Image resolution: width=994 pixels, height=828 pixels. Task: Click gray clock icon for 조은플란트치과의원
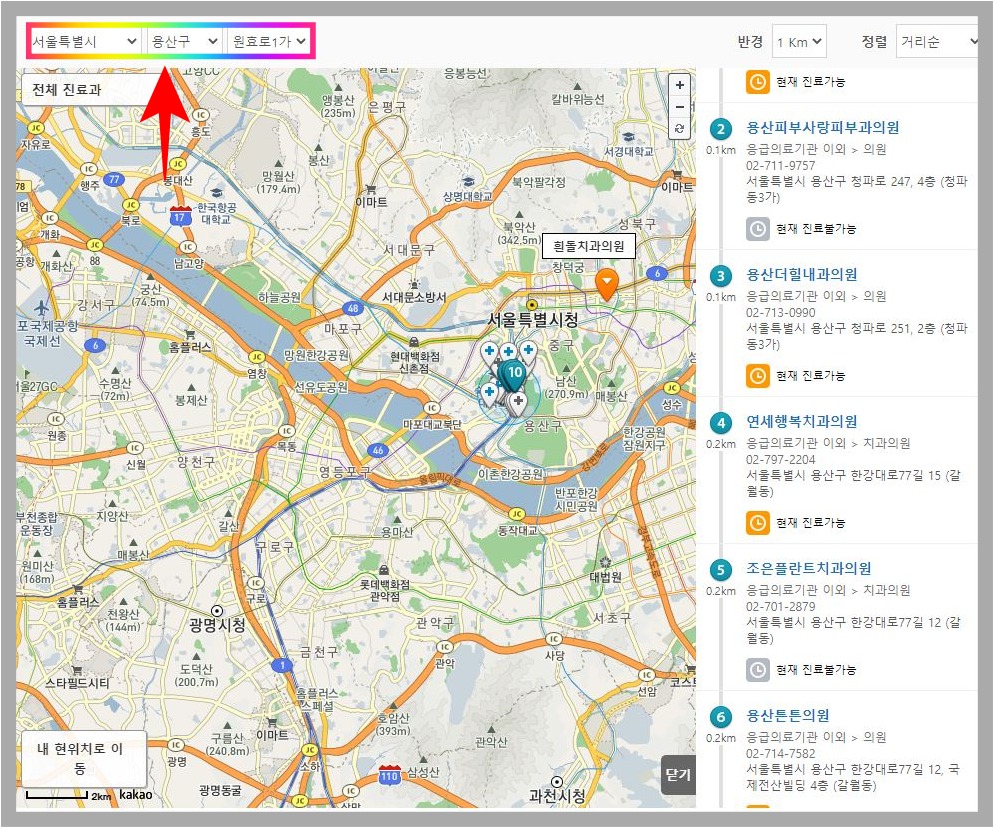point(758,670)
